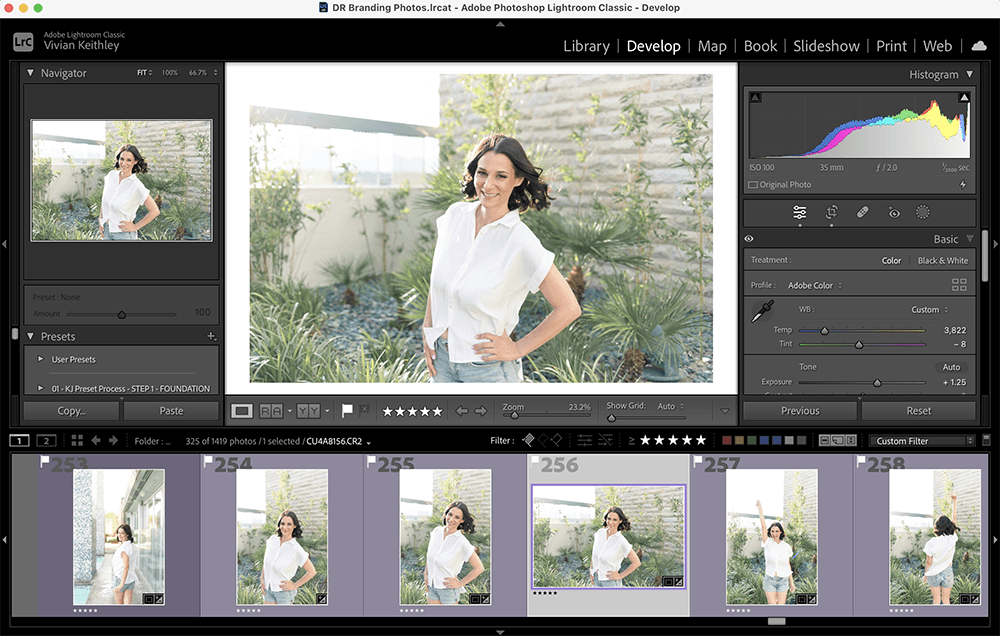Flag the photo as a pick

tap(347, 410)
